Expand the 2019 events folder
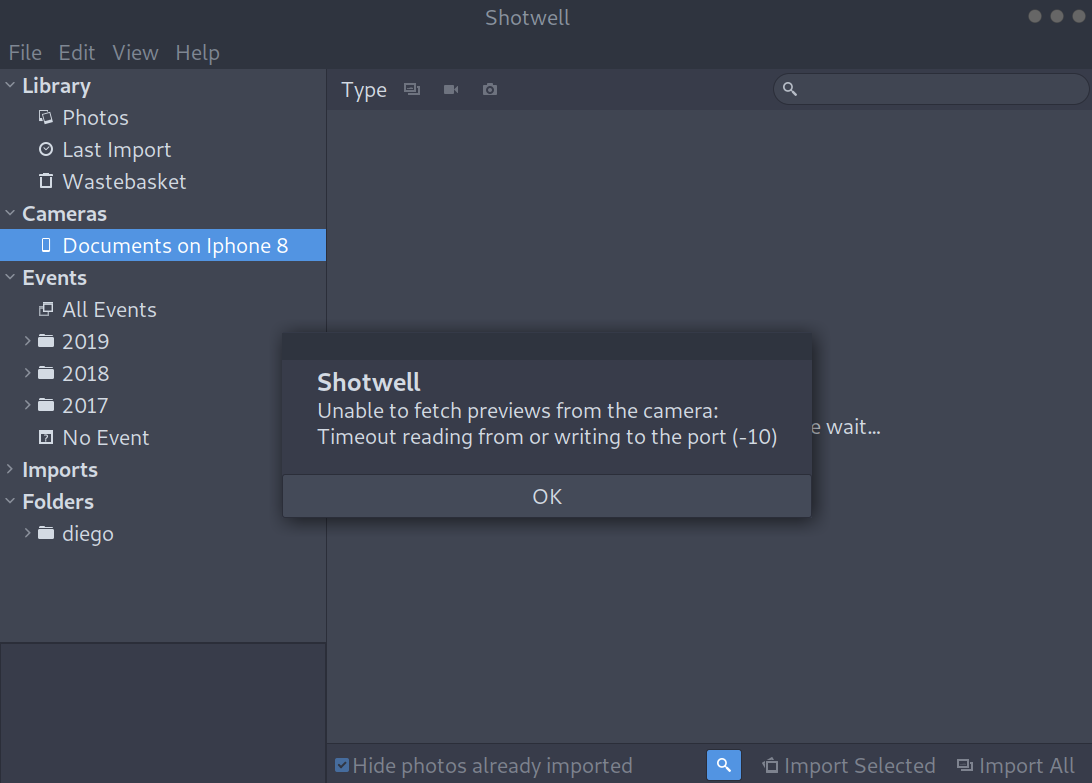The image size is (1092, 783). tap(27, 341)
